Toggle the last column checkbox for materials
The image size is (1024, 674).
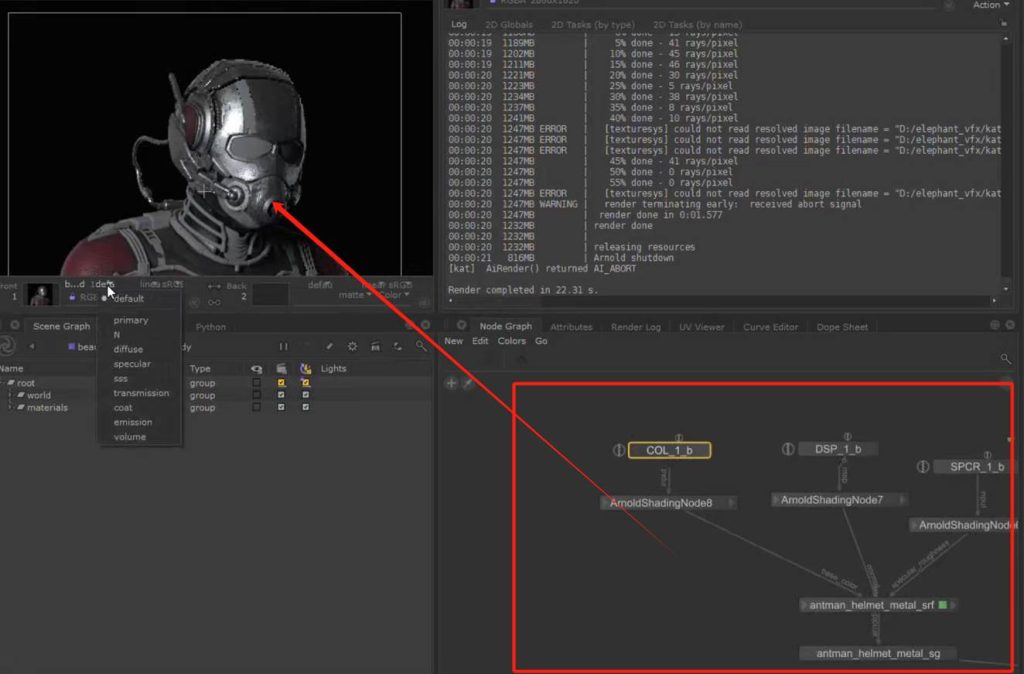(x=305, y=408)
